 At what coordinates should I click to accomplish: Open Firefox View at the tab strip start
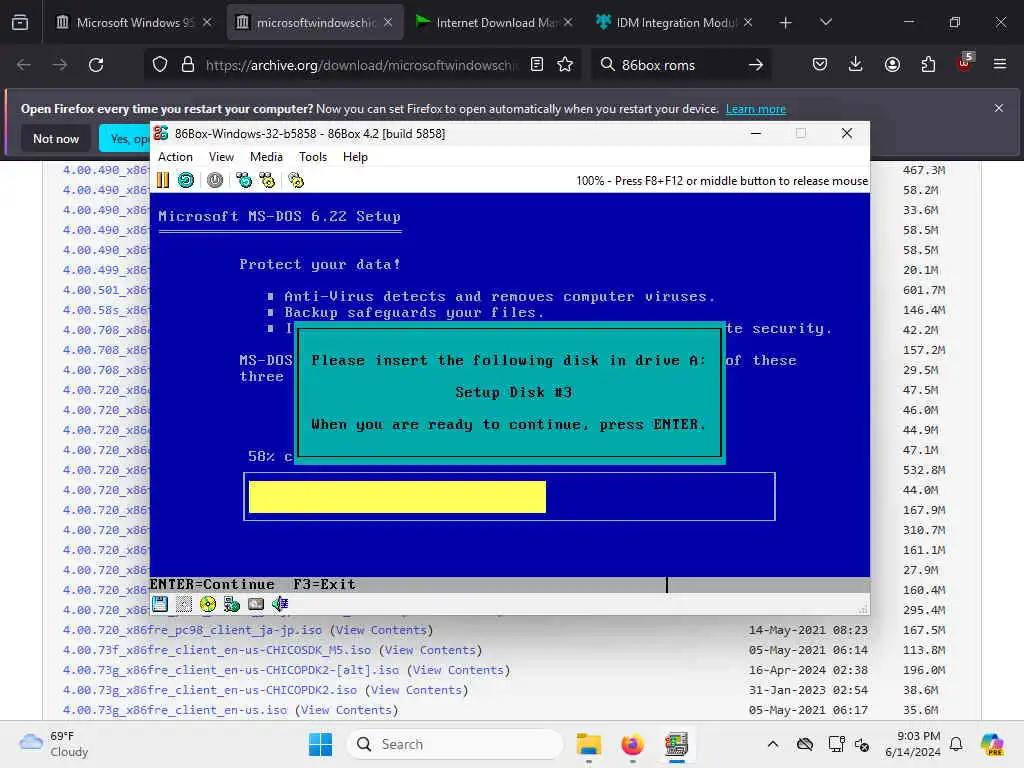point(20,23)
